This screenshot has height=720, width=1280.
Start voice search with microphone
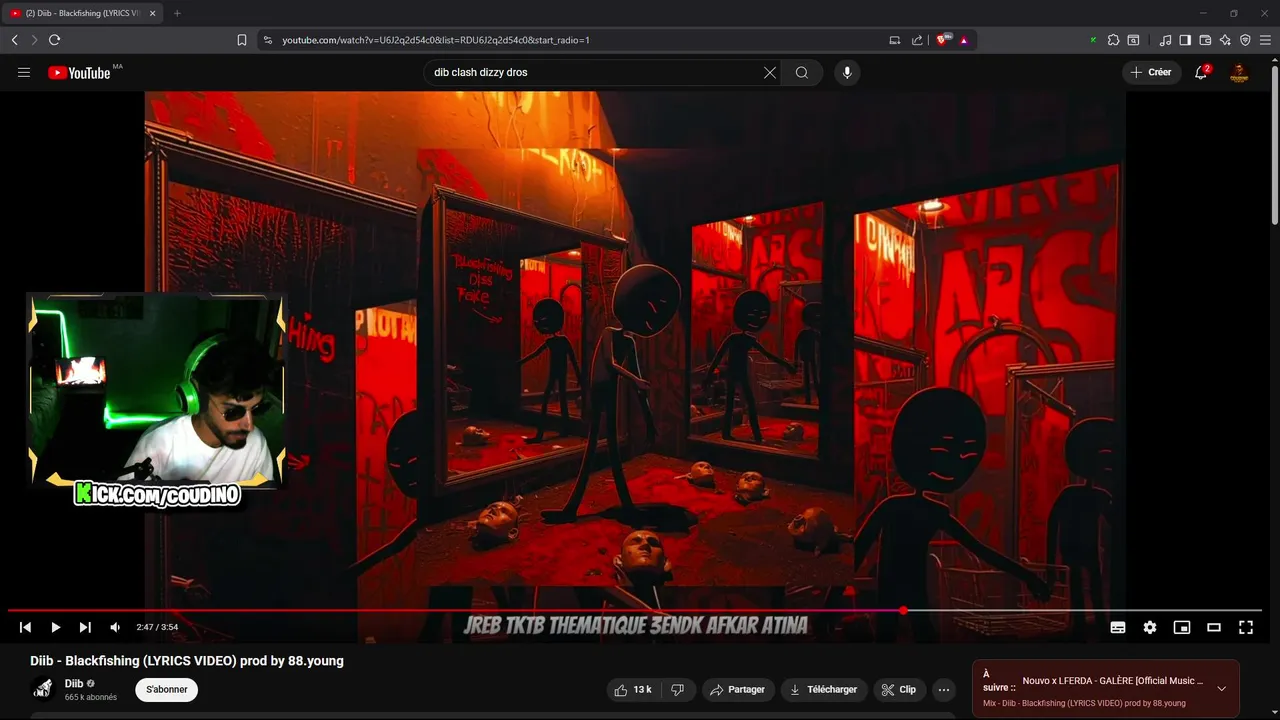tap(847, 72)
